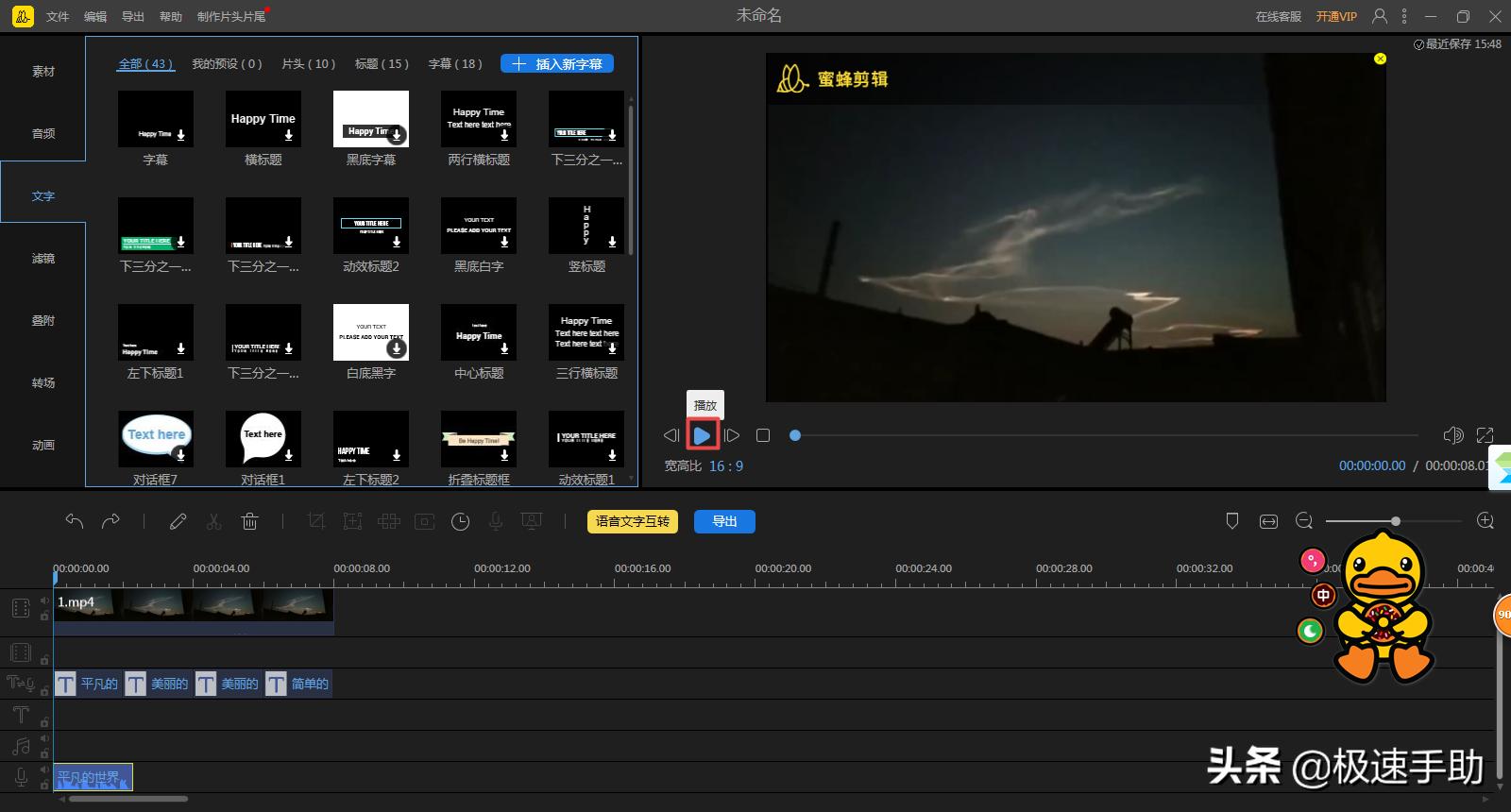
Task: Click the 插入新字幕 button
Action: tap(557, 64)
